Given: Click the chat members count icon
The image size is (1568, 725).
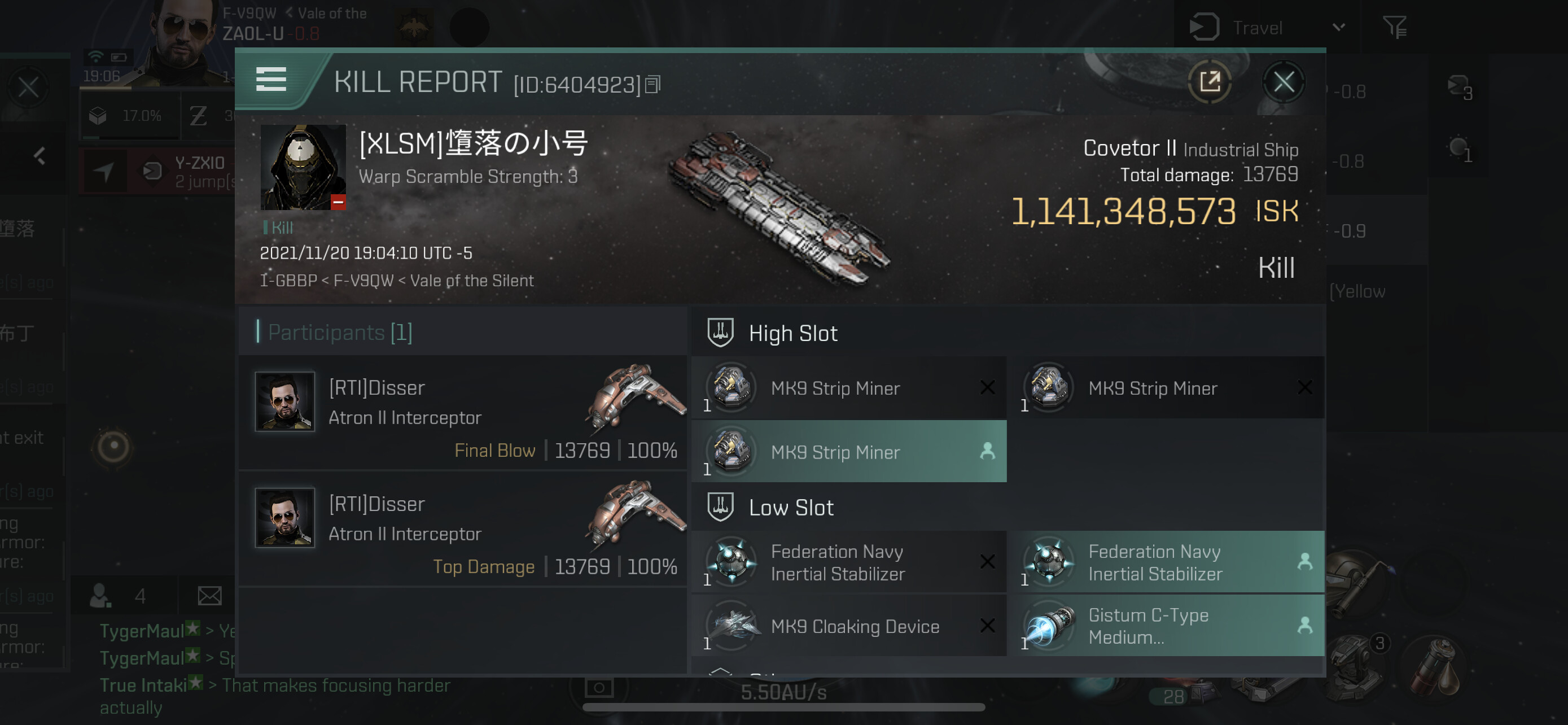Looking at the screenshot, I should [100, 595].
